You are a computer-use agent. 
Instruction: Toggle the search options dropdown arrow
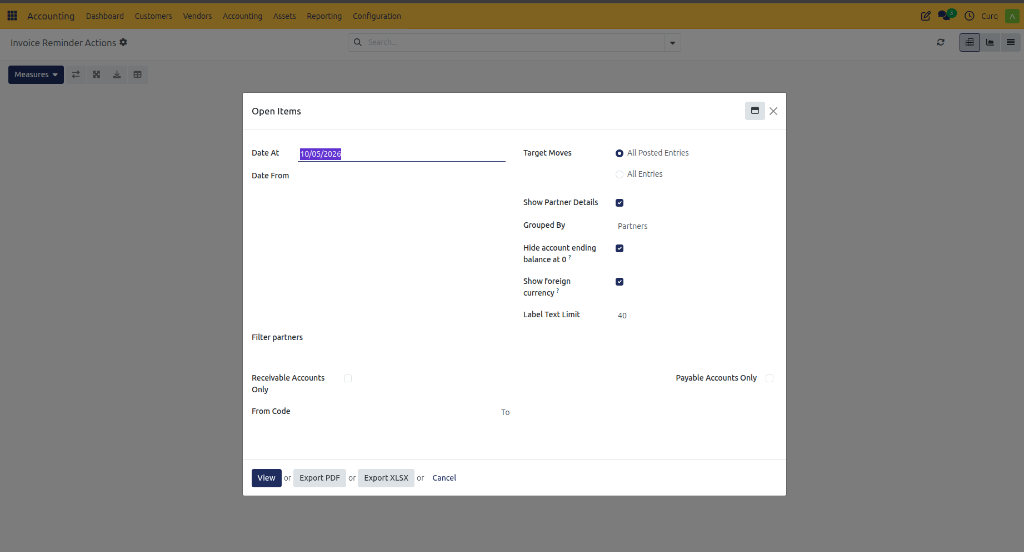672,42
